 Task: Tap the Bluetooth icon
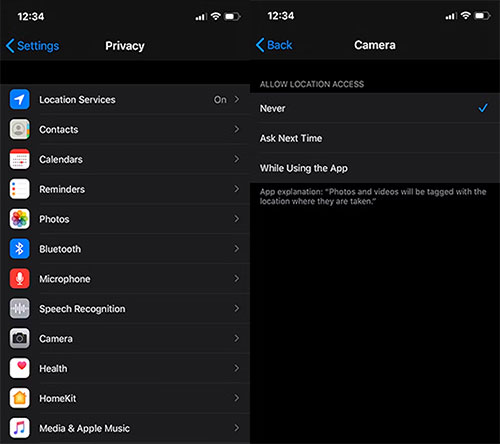point(20,249)
